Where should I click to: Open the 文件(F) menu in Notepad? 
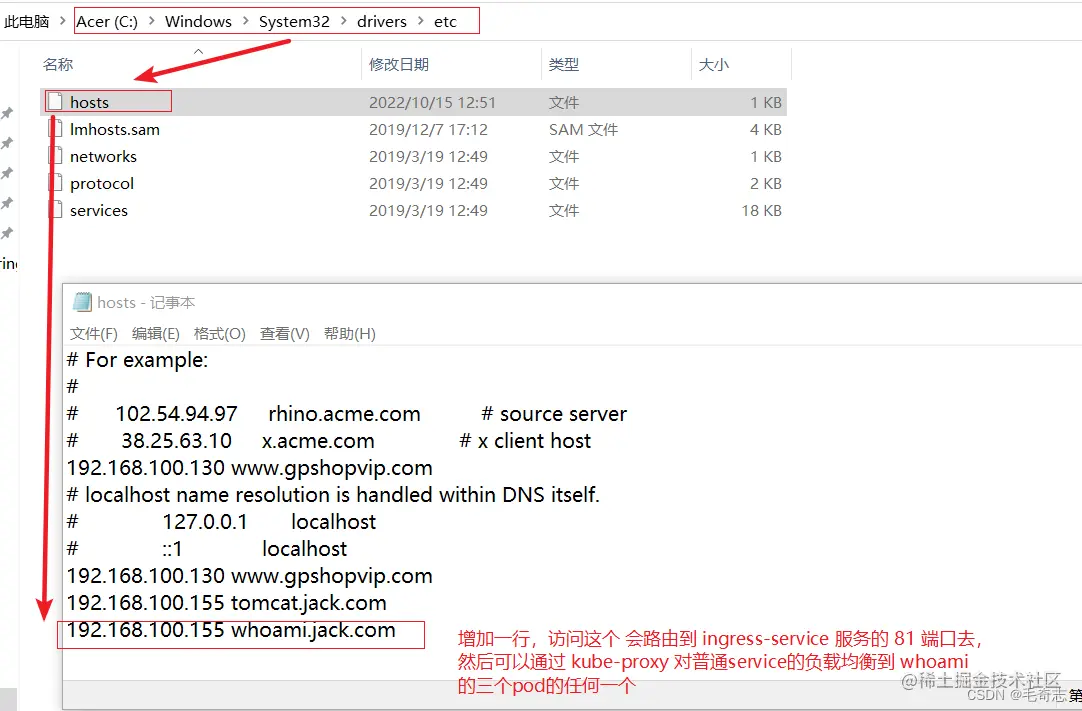(x=93, y=334)
